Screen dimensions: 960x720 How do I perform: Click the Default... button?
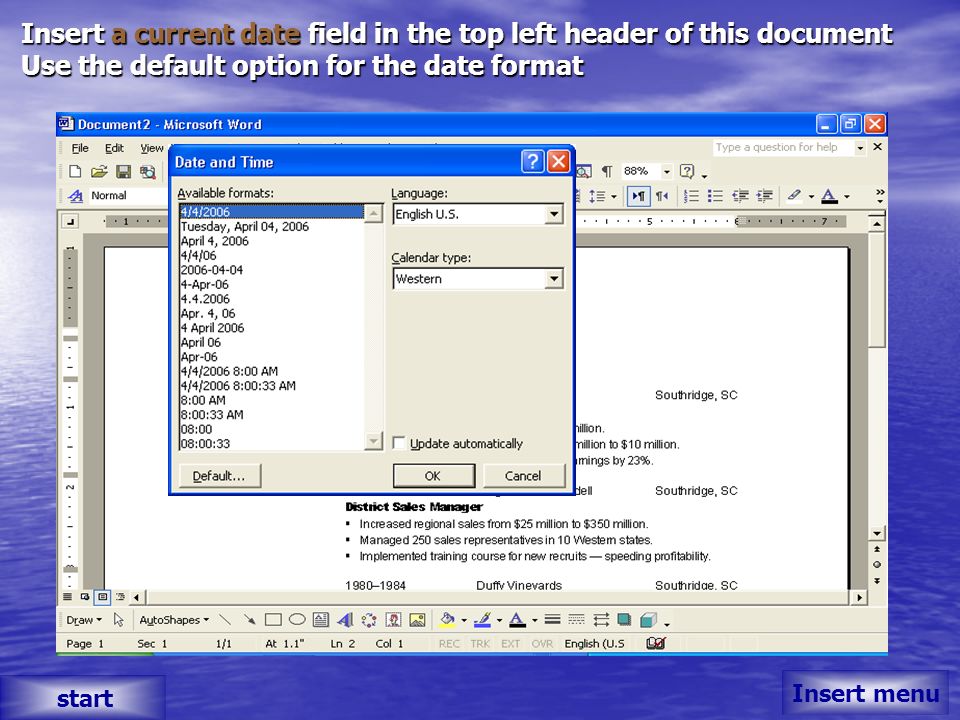219,476
